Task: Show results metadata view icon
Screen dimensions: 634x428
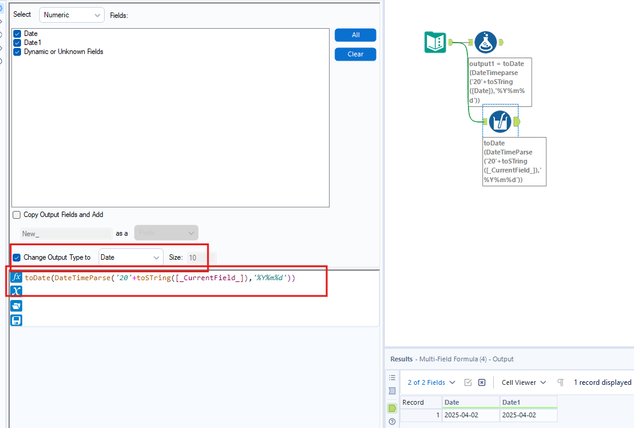Action: [392, 391]
